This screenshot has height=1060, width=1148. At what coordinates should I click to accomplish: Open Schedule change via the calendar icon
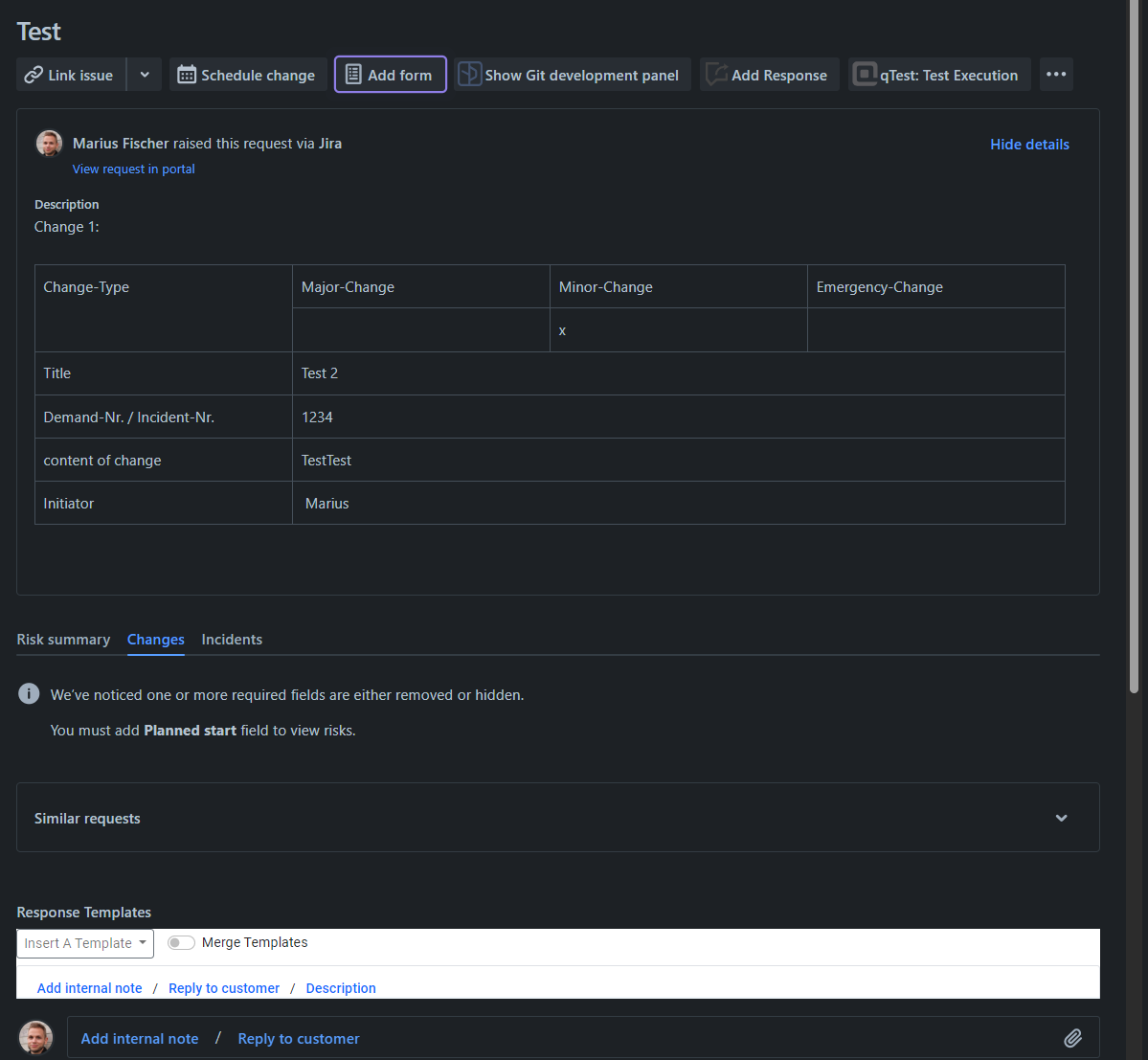tap(186, 74)
